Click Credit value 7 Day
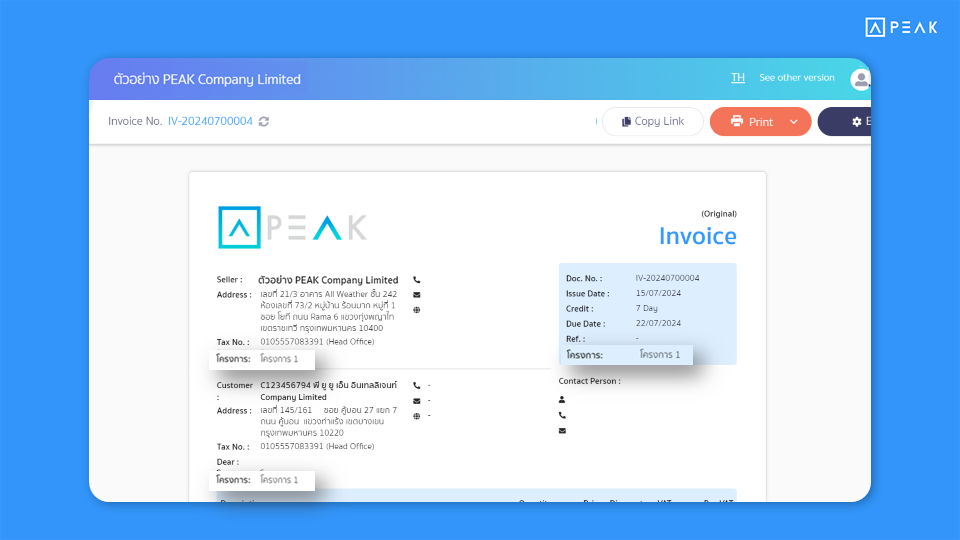960x540 pixels. pyautogui.click(x=647, y=308)
